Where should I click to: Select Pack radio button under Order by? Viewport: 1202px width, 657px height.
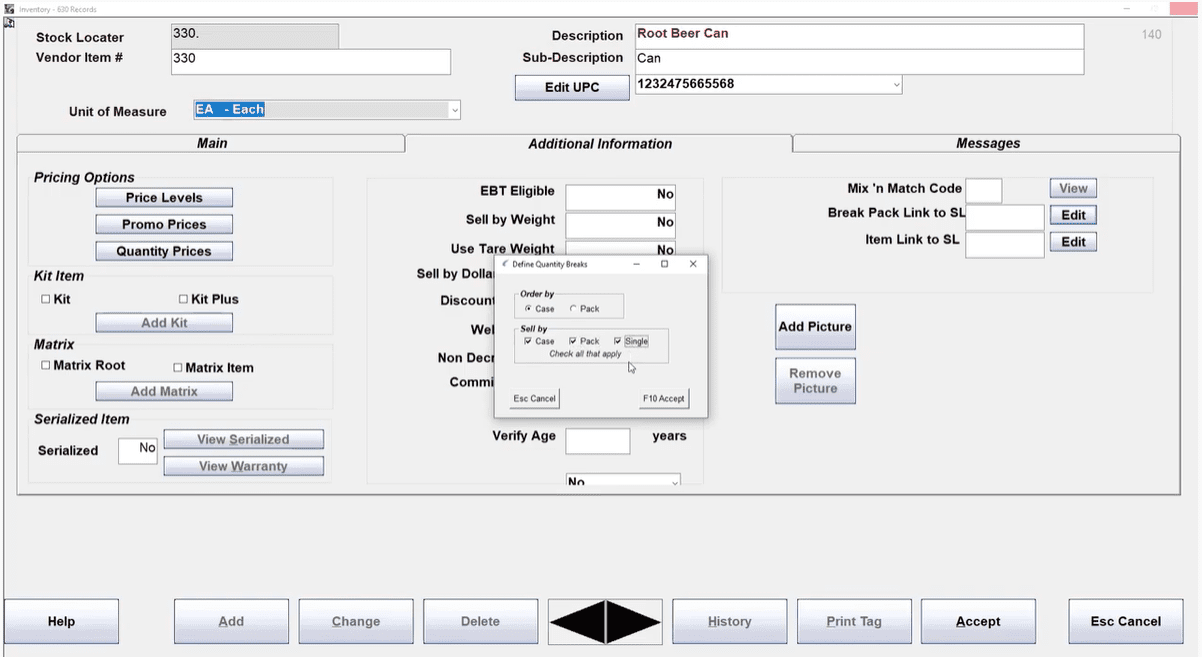point(573,309)
